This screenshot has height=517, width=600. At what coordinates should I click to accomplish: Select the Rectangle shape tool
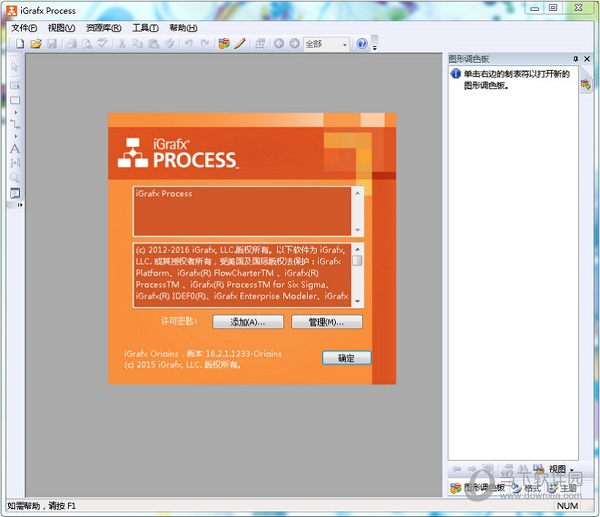coord(15,101)
